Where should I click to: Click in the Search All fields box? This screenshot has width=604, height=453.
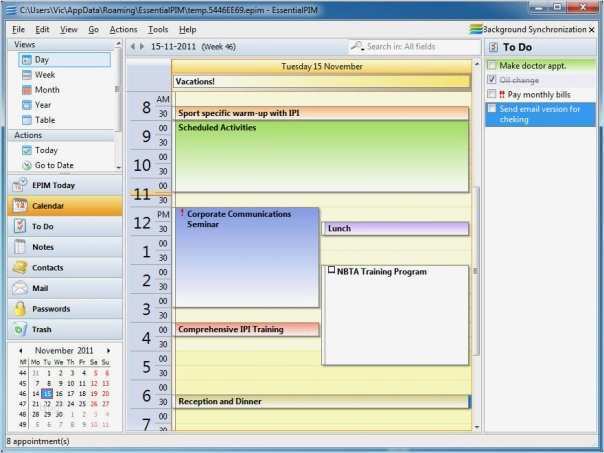[414, 47]
